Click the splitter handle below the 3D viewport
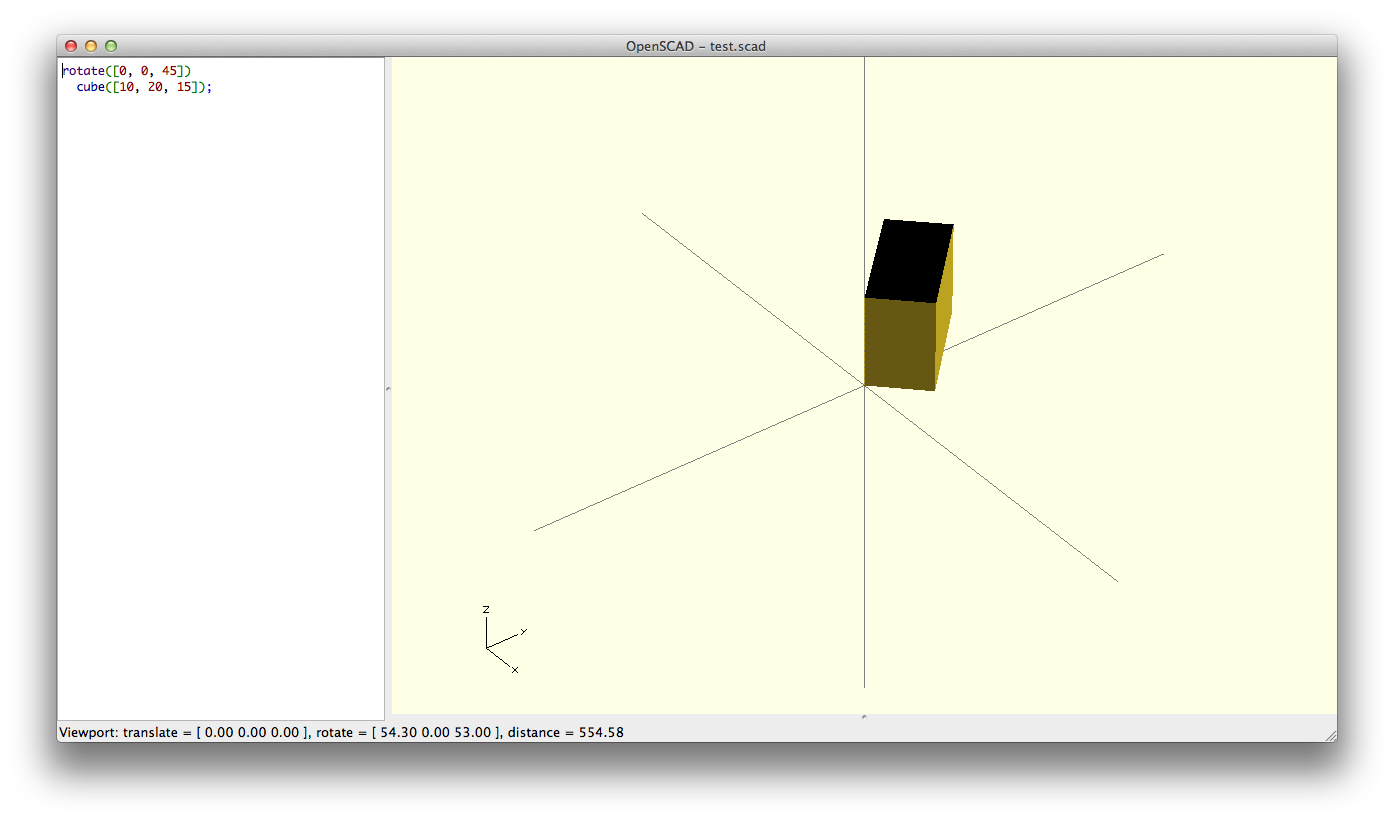 pos(864,716)
